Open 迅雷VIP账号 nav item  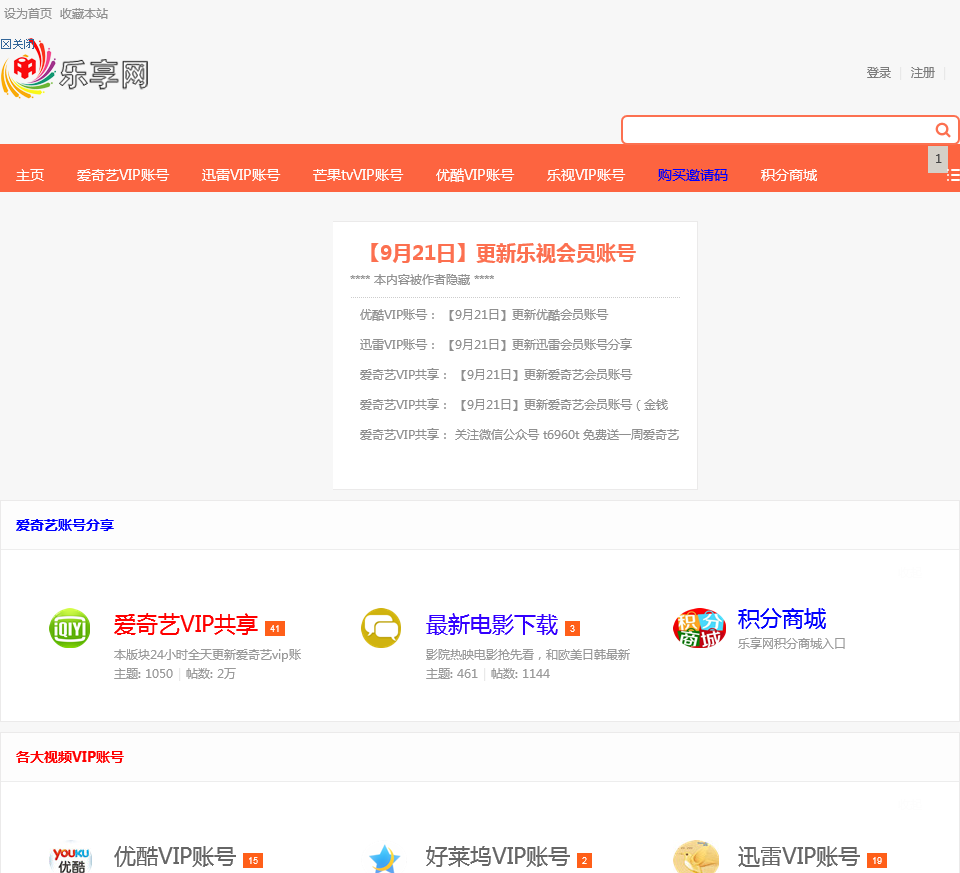click(x=241, y=175)
